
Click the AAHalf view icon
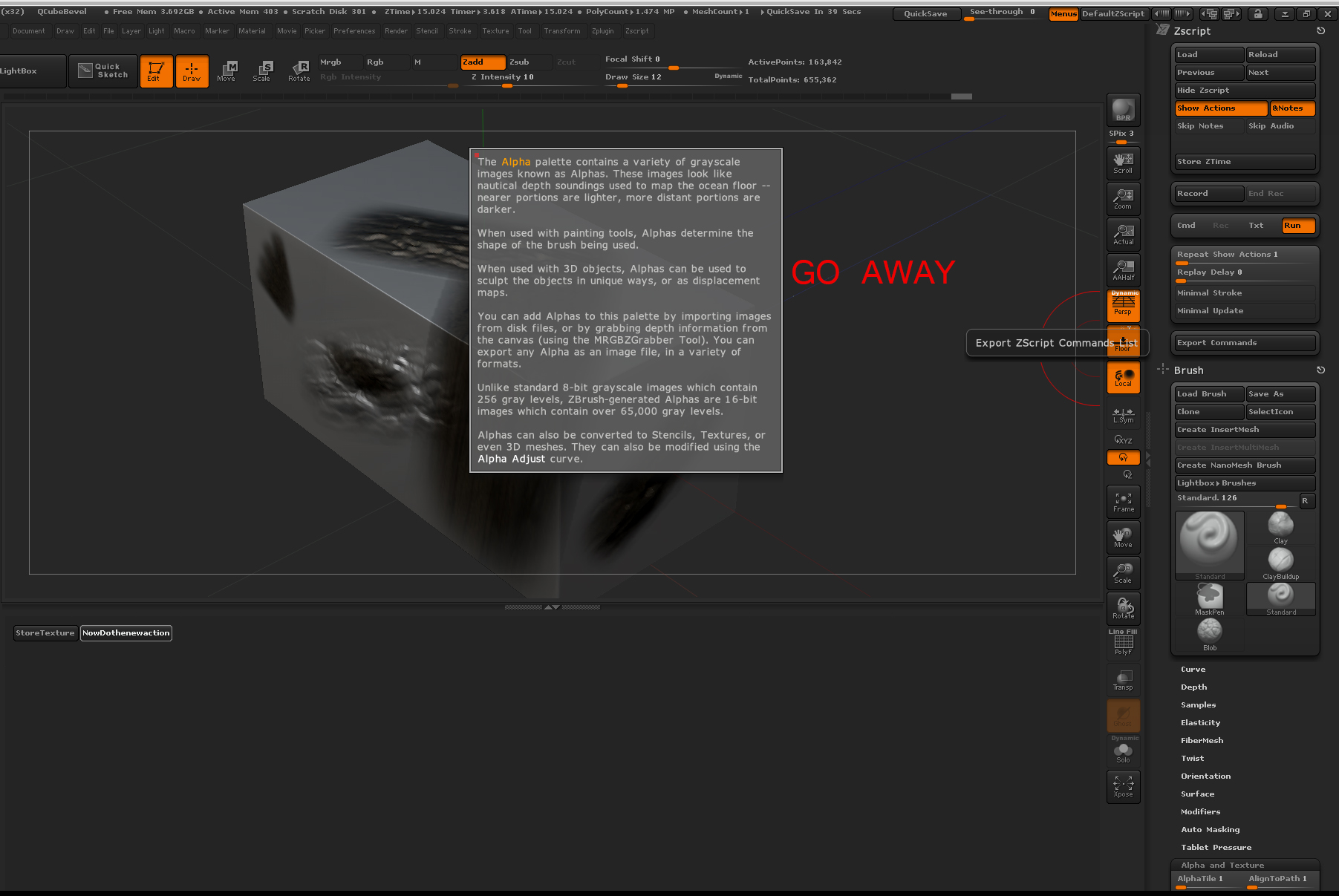pyautogui.click(x=1123, y=269)
